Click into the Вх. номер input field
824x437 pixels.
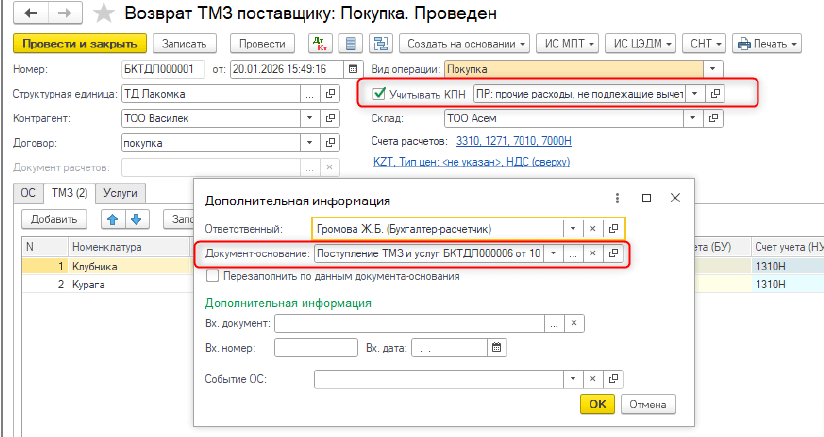pos(315,348)
